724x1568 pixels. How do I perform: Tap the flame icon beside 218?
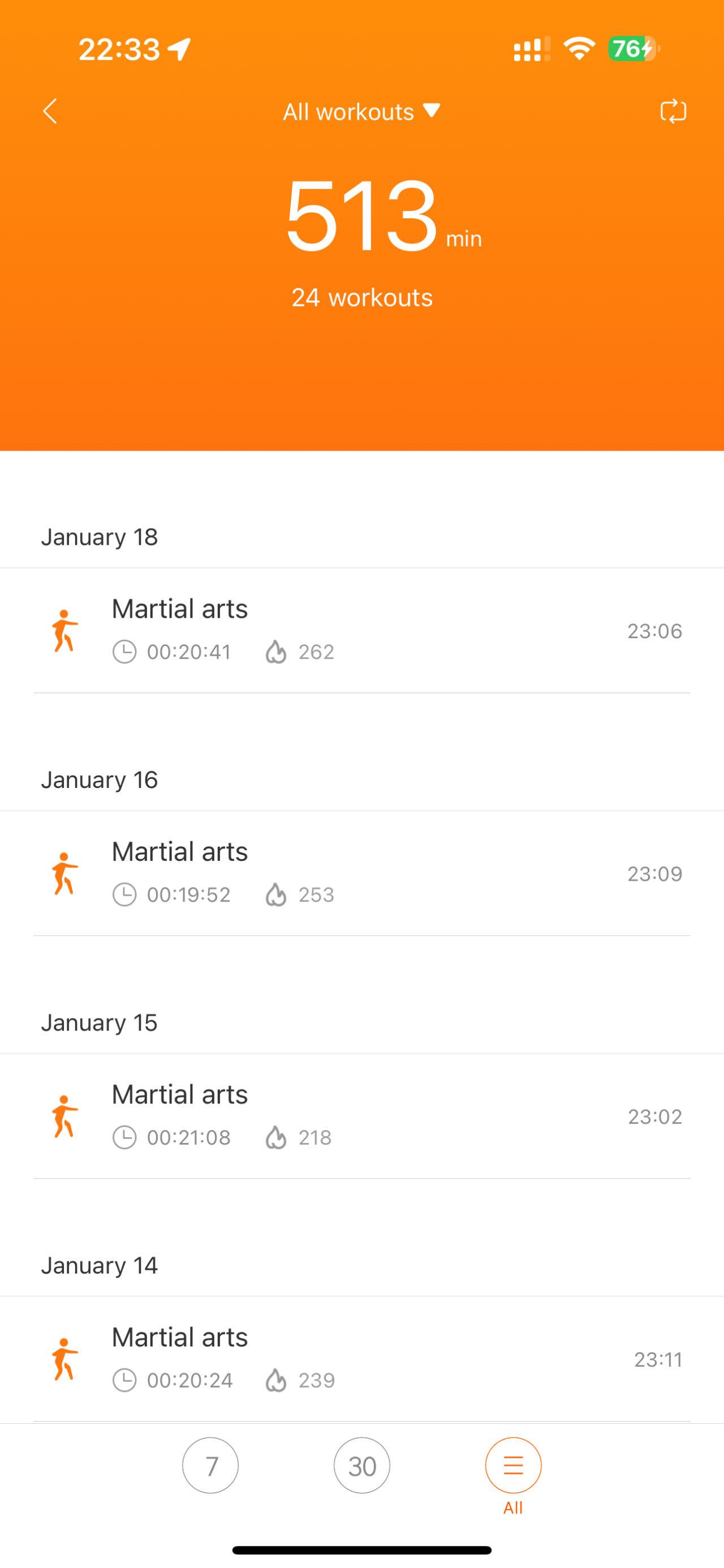pos(276,1137)
